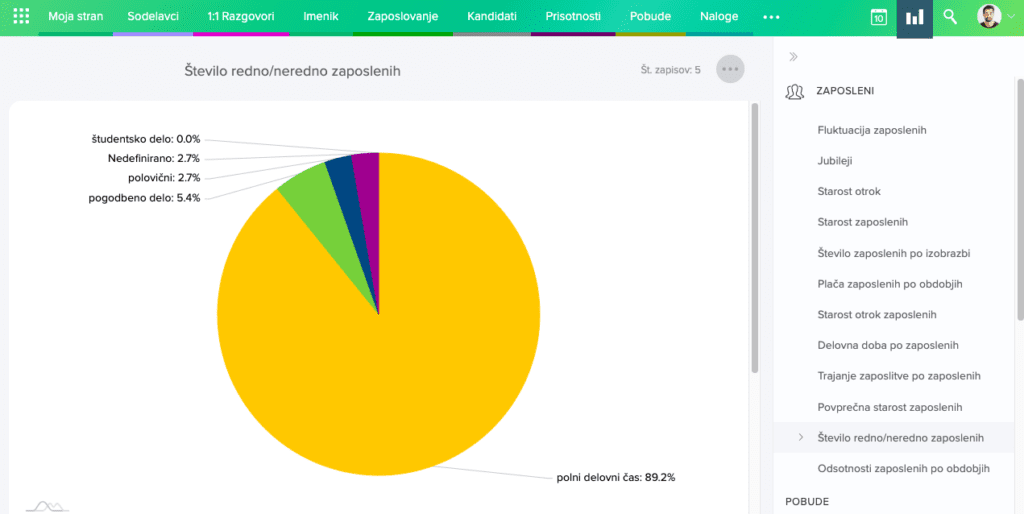
Task: Collapse the right sidebar with double chevron
Action: (794, 57)
